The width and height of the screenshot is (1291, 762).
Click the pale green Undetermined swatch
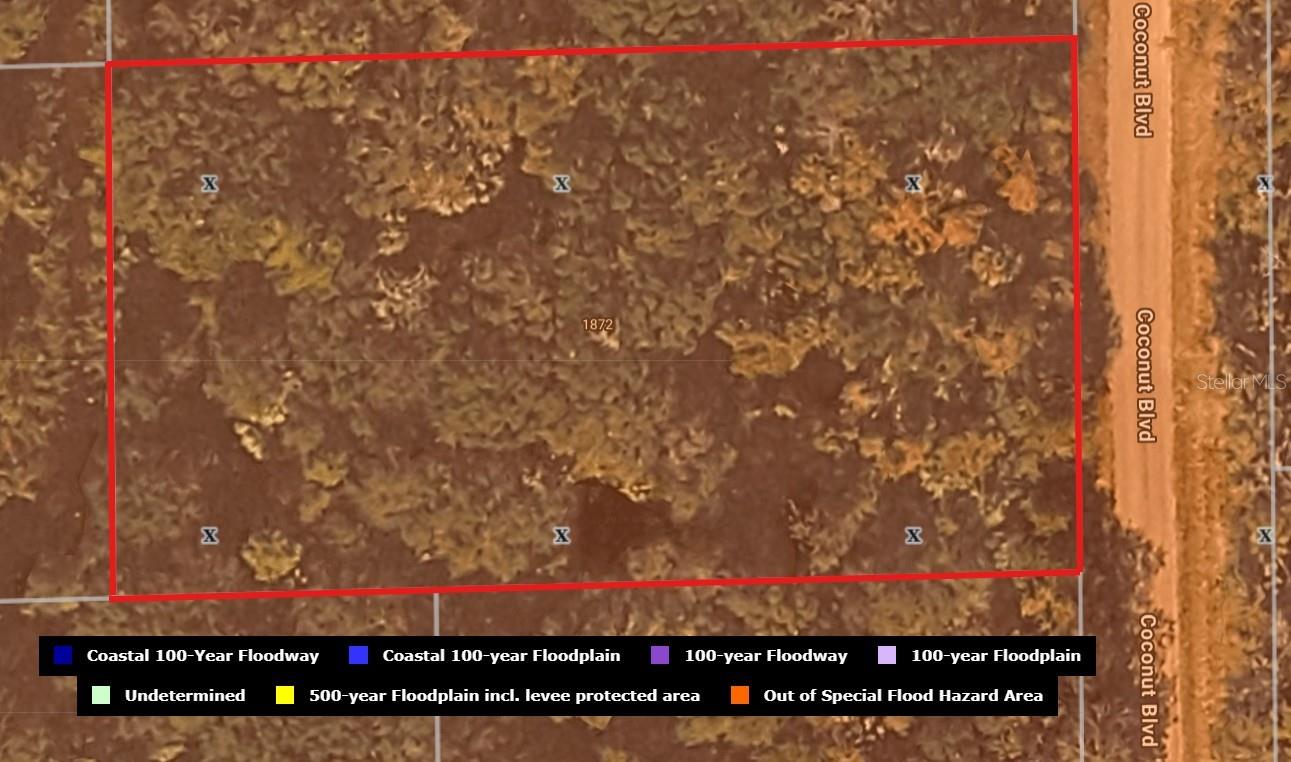click(x=100, y=695)
